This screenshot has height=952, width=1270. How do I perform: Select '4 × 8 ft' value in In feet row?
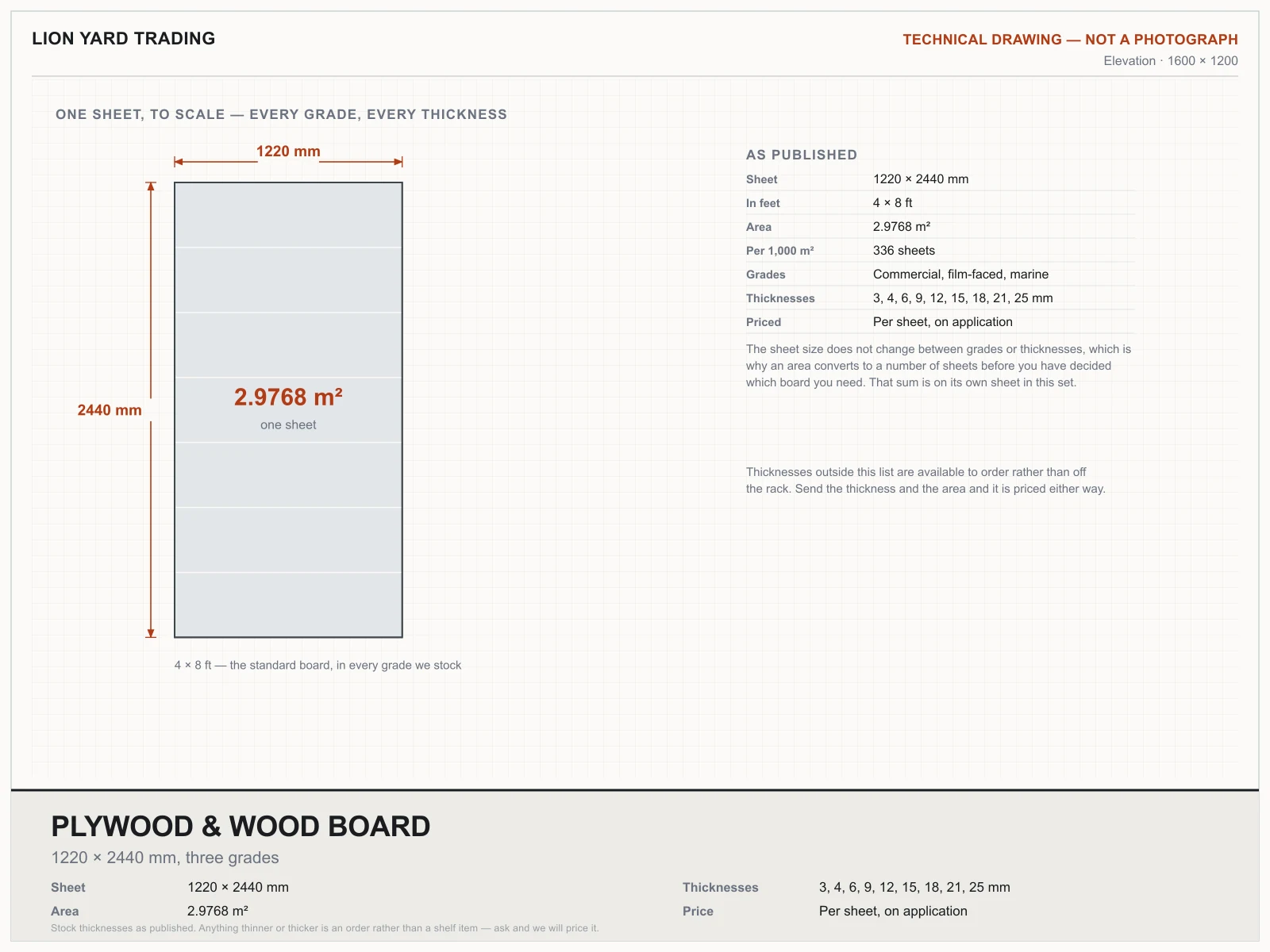pos(893,203)
